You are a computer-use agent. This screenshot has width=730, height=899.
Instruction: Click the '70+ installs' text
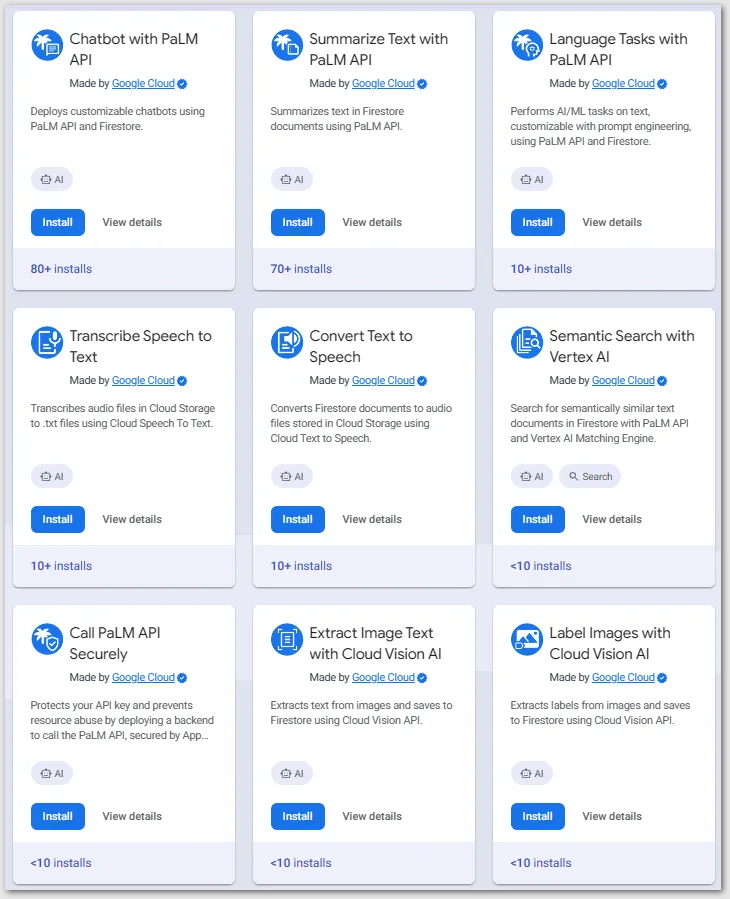(x=301, y=269)
